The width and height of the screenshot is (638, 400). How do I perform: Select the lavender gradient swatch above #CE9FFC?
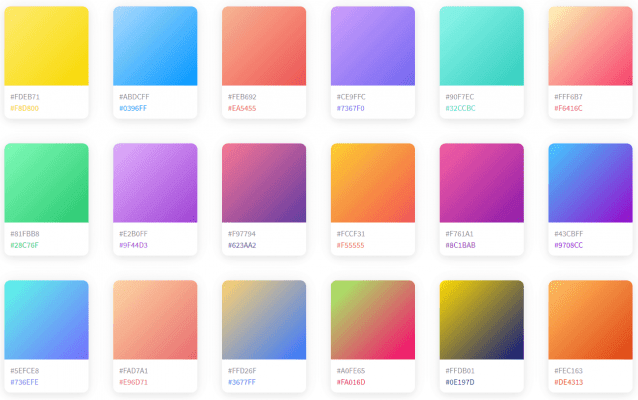pos(373,46)
